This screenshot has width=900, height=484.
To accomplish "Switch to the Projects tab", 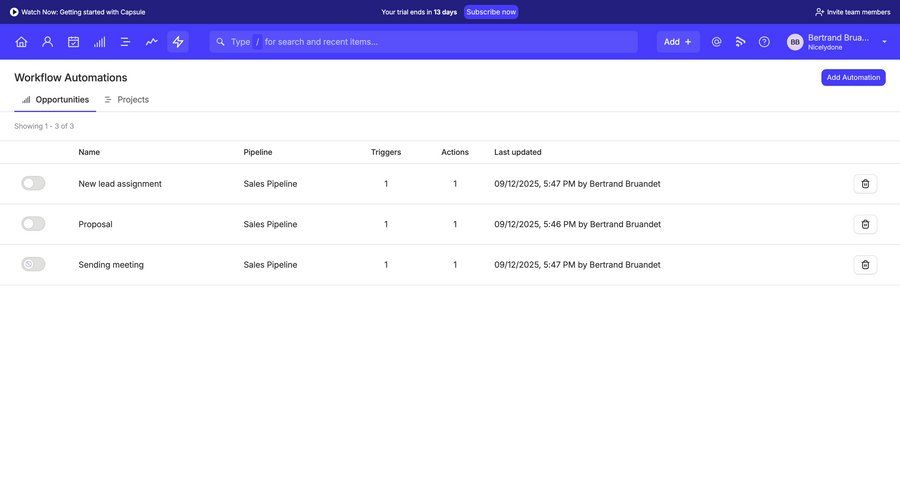I will click(x=127, y=100).
